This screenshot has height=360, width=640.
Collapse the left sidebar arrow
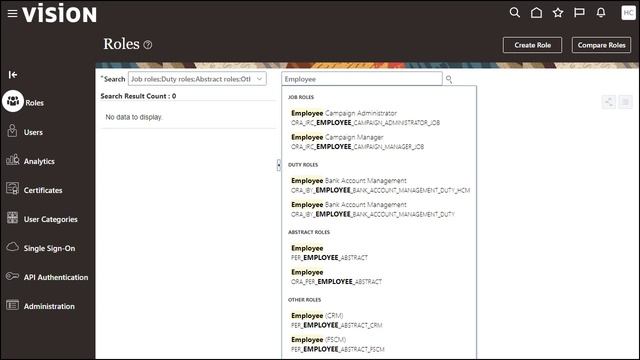click(13, 75)
